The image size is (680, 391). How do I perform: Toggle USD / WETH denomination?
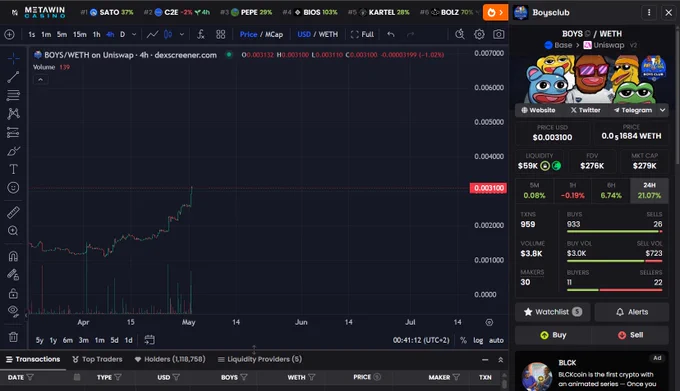pyautogui.click(x=317, y=34)
